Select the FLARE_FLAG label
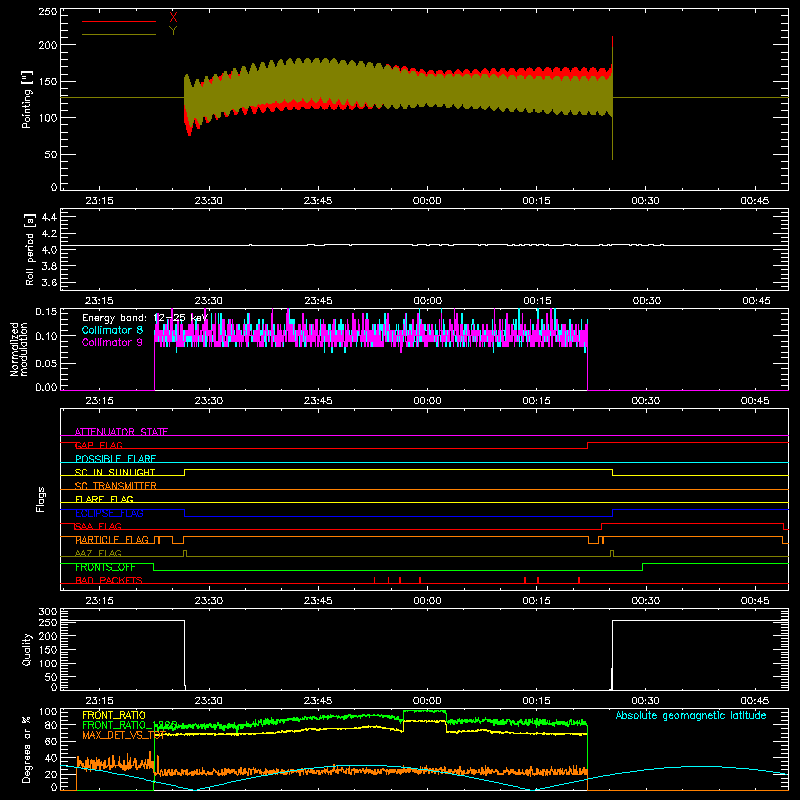Viewport: 800px width, 800px height. pos(104,499)
